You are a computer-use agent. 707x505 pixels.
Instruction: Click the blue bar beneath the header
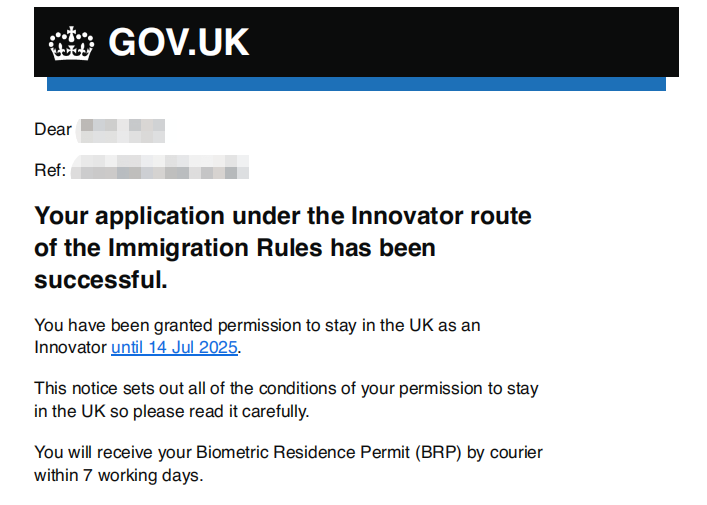356,84
